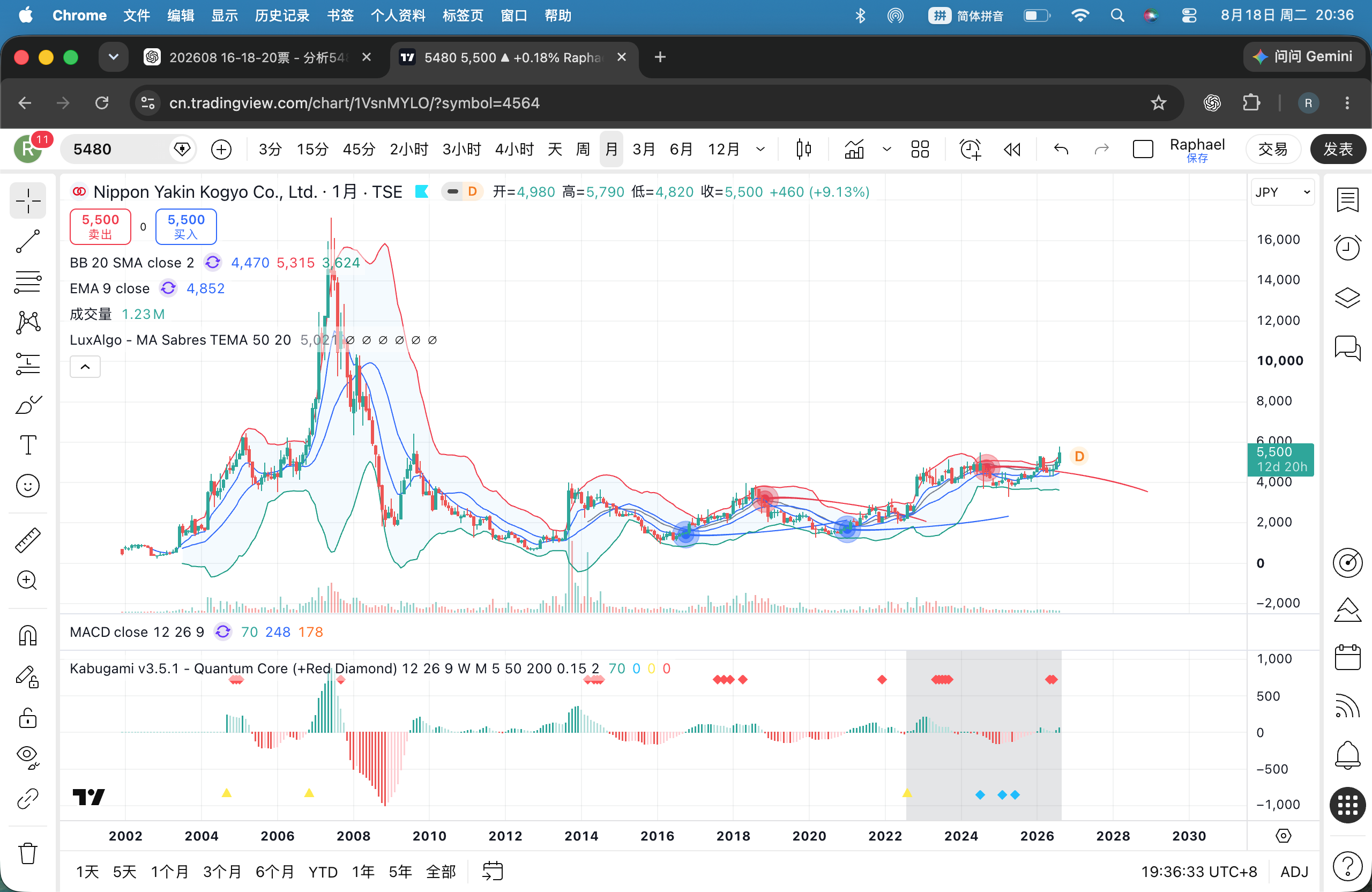Open the emoji and icons tool
Viewport: 1372px width, 892px height.
pyautogui.click(x=28, y=486)
